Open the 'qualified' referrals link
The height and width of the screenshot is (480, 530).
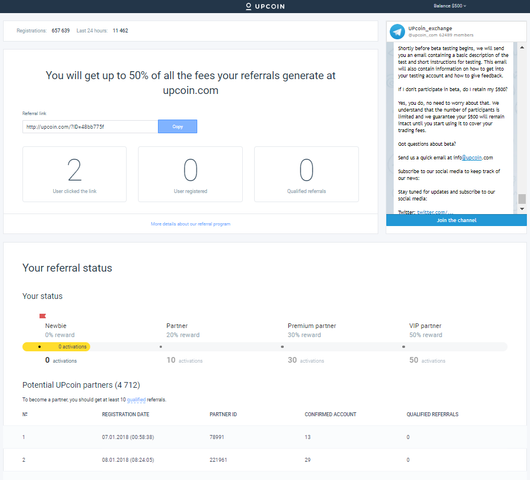click(x=136, y=400)
